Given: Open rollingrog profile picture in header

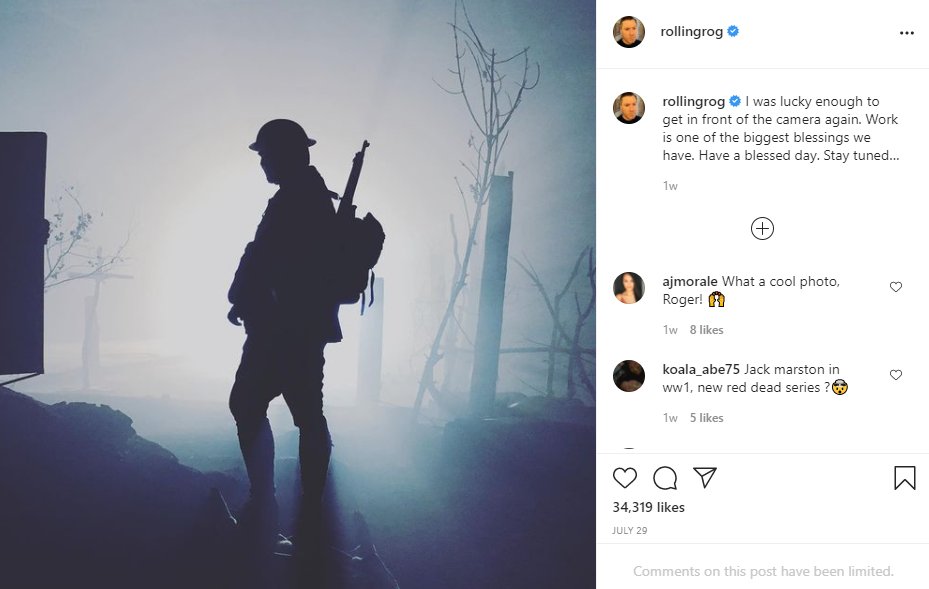Looking at the screenshot, I should (629, 32).
